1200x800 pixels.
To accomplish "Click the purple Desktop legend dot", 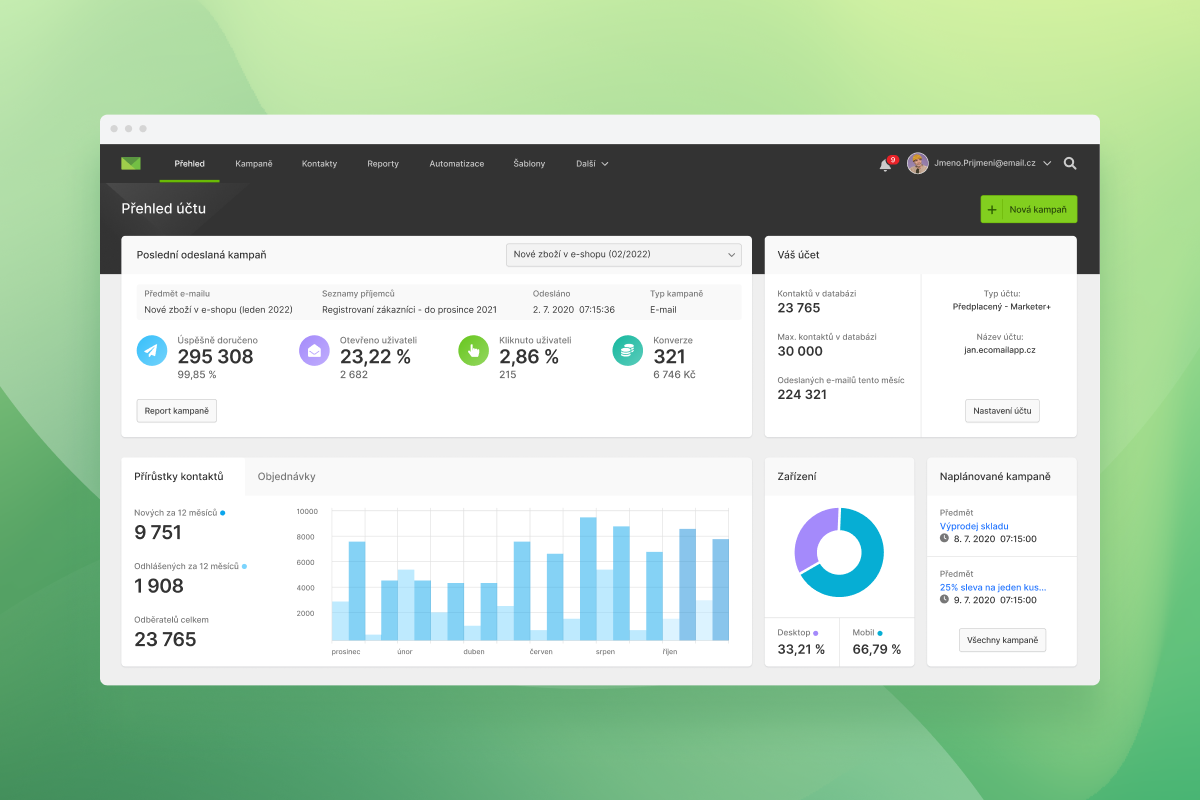I will click(816, 633).
